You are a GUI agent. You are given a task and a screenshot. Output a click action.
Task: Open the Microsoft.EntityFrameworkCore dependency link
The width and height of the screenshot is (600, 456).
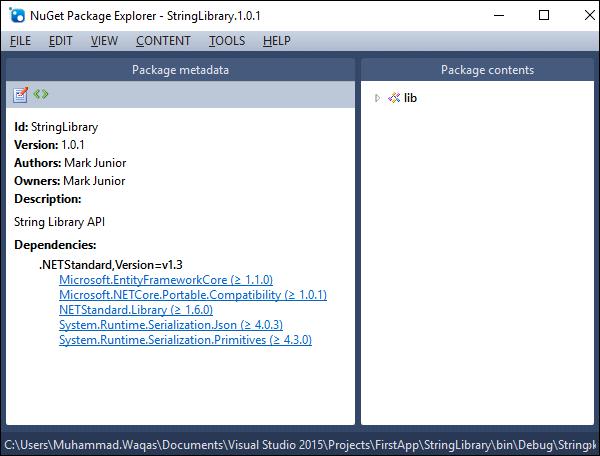coord(166,280)
